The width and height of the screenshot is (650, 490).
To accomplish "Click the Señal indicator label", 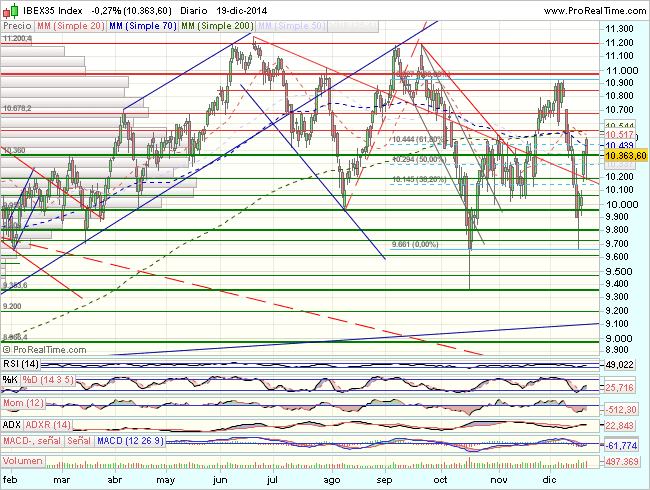I will [x=79, y=441].
